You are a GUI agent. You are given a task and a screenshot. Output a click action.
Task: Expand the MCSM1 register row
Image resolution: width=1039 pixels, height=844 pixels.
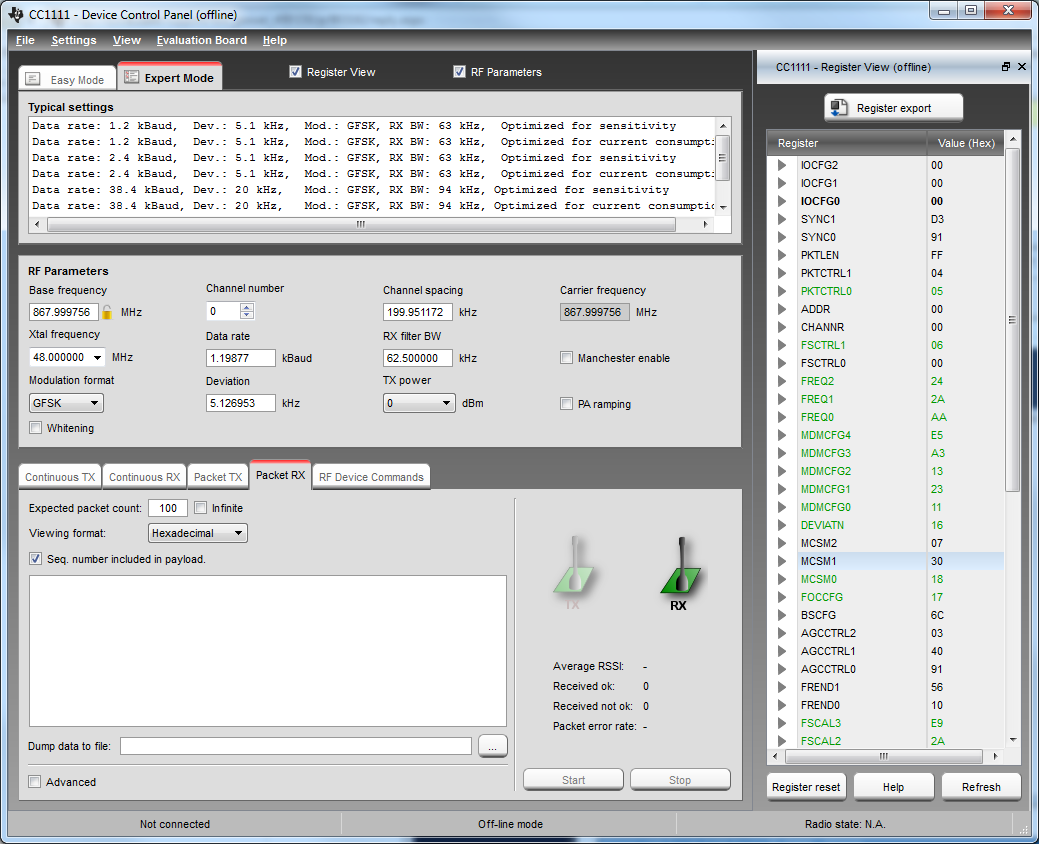782,561
